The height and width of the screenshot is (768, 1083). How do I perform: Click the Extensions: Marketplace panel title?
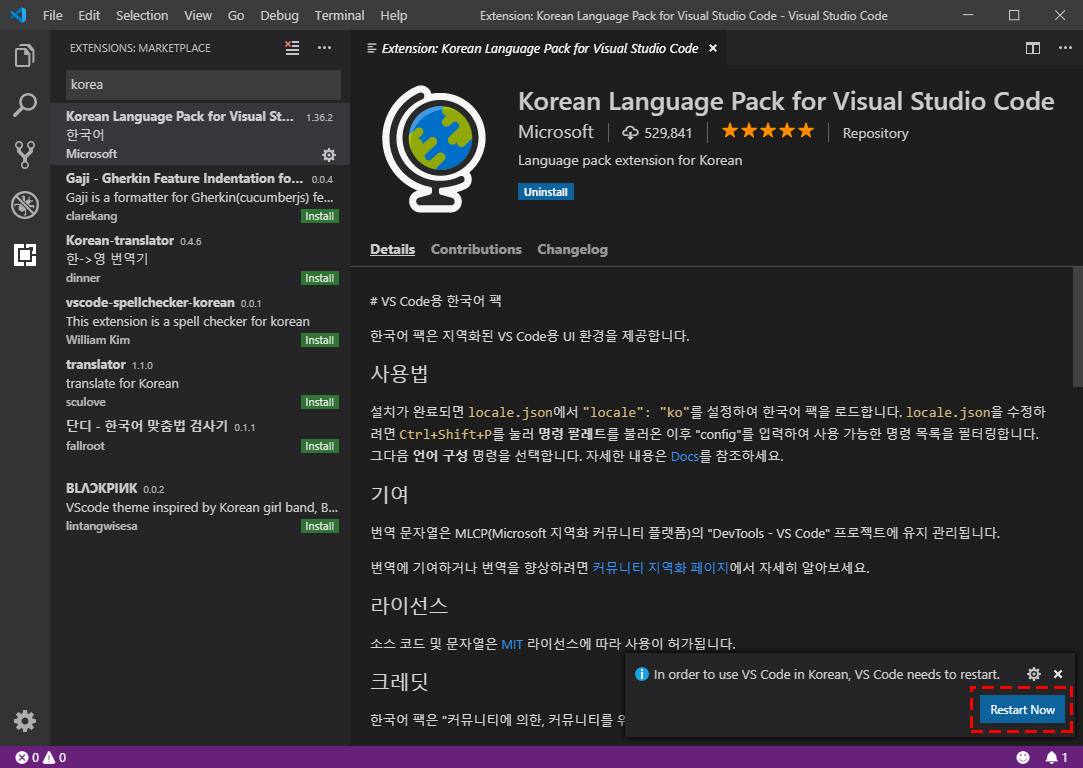click(140, 48)
